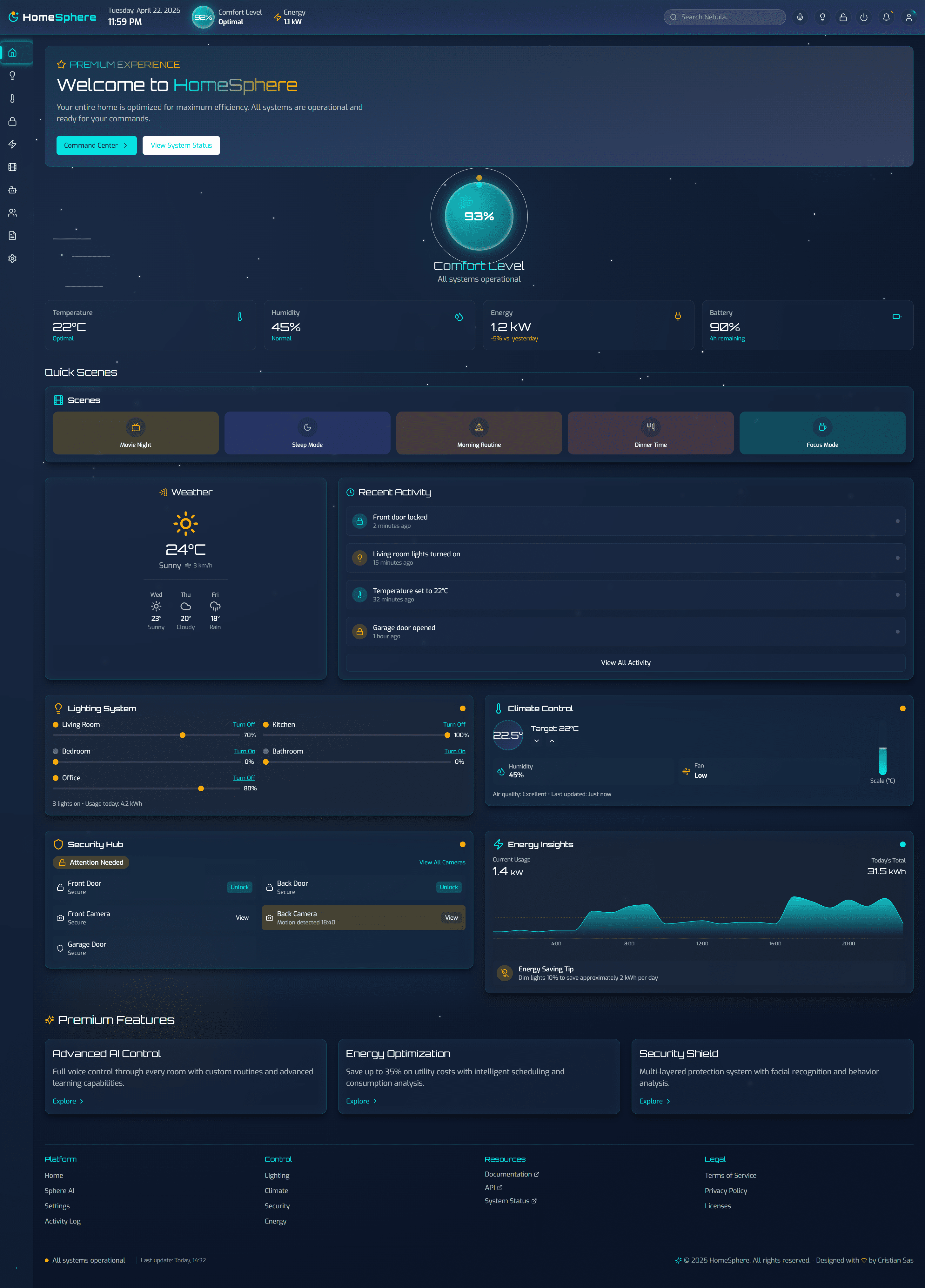Screen dimensions: 925x1288
Task: Open the Command Center button
Action: click(97, 145)
